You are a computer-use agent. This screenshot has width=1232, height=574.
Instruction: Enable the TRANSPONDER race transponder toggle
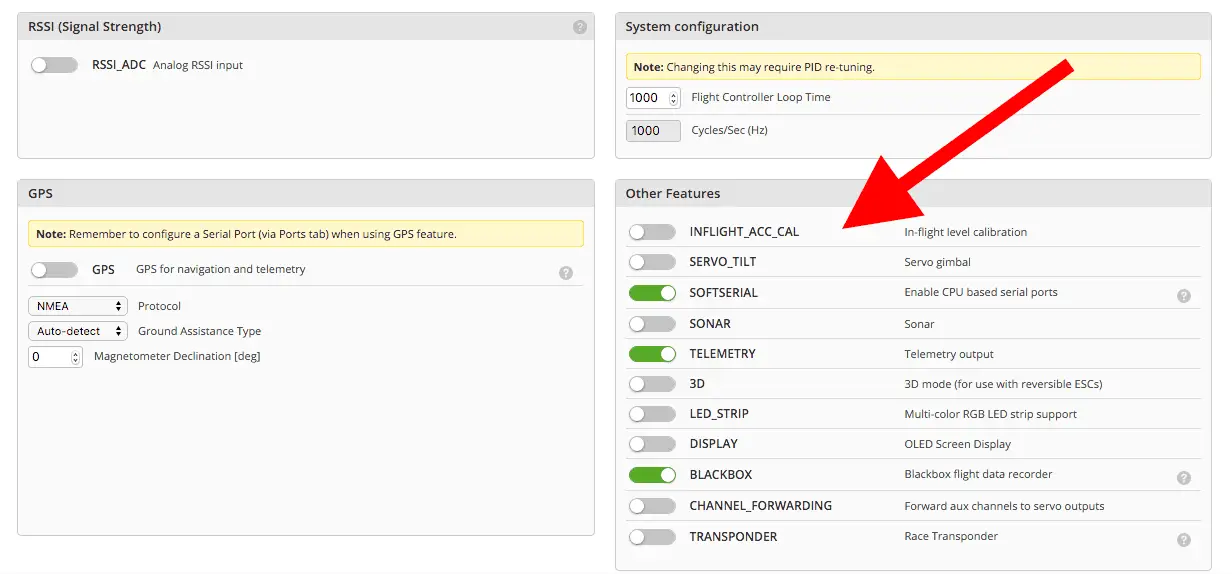click(652, 537)
